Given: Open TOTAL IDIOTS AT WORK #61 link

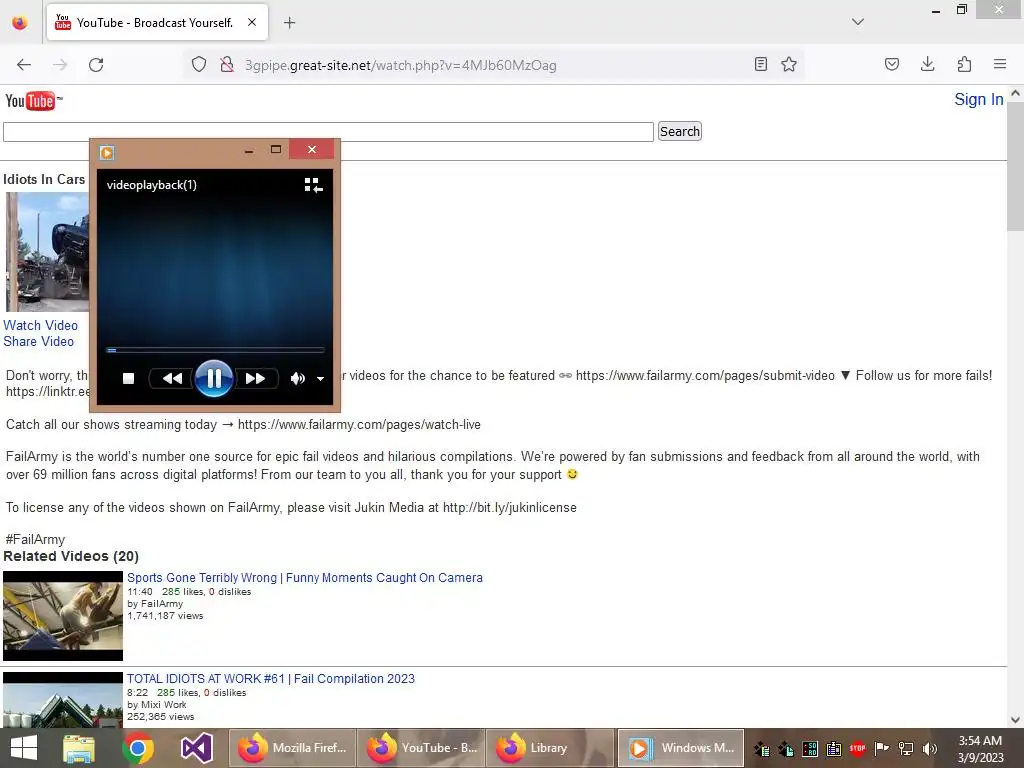Looking at the screenshot, I should (270, 679).
